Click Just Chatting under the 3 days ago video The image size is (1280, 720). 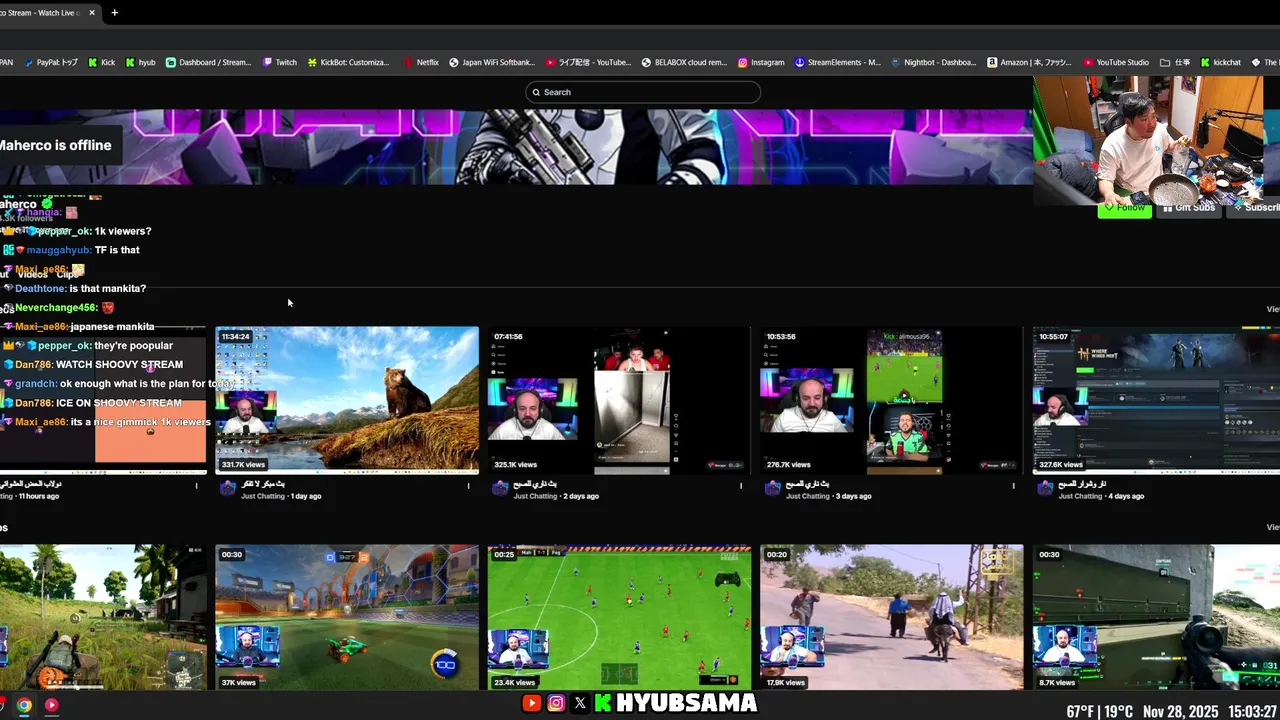point(807,496)
